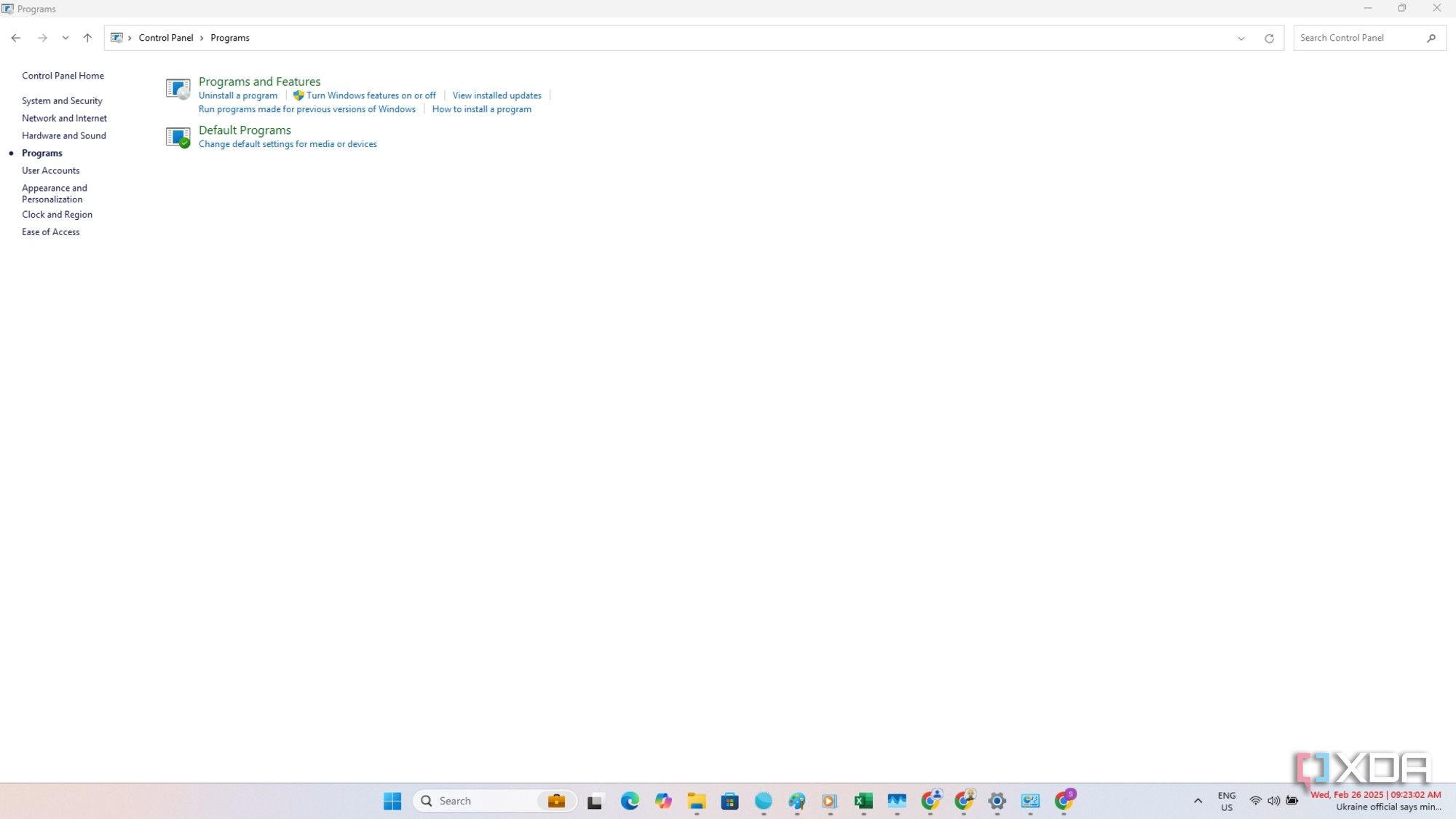
Task: Open Microsoft Edge from the taskbar
Action: pos(630,801)
